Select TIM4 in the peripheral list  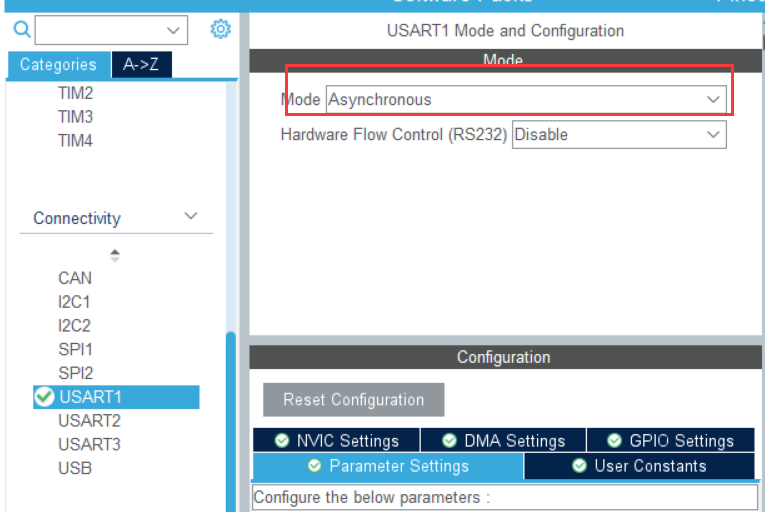75,141
